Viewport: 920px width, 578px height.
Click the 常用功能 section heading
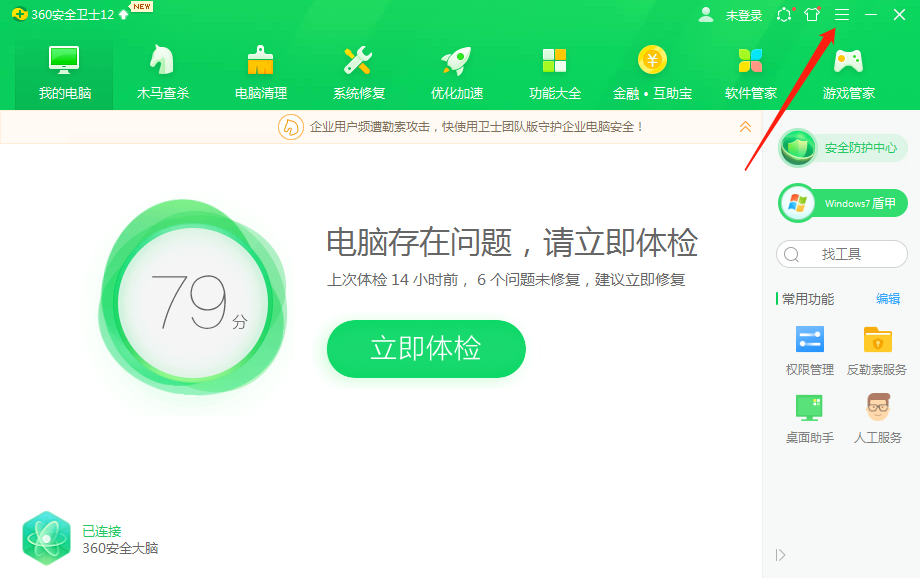pyautogui.click(x=807, y=299)
